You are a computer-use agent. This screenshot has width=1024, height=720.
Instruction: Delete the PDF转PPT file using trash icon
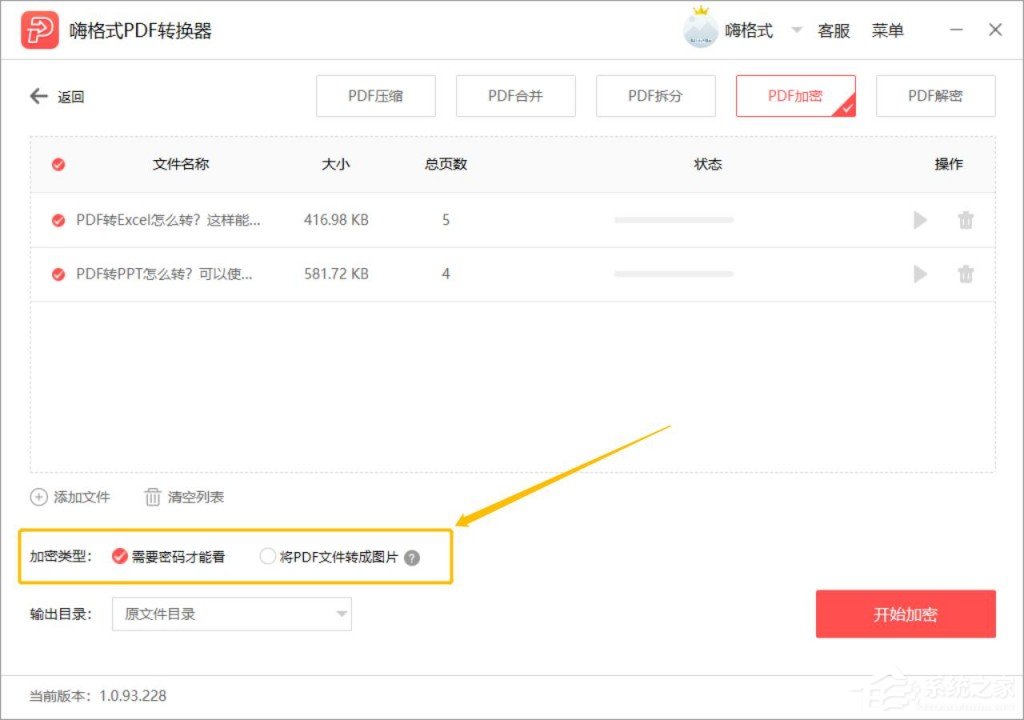(965, 274)
